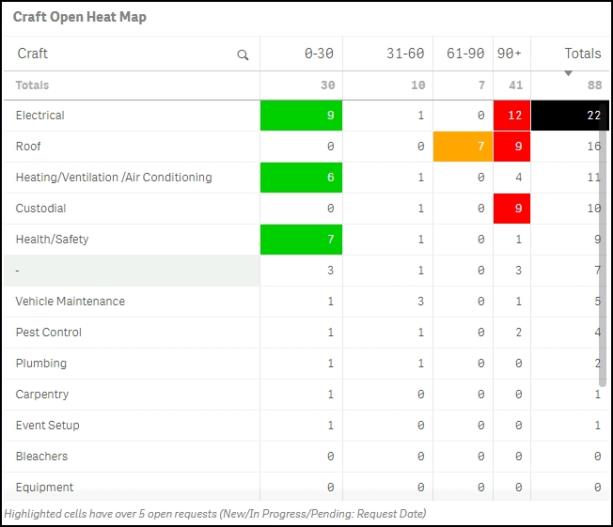Viewport: 613px width, 527px height.
Task: Click the Totals row 90+ value 41
Action: click(x=516, y=85)
